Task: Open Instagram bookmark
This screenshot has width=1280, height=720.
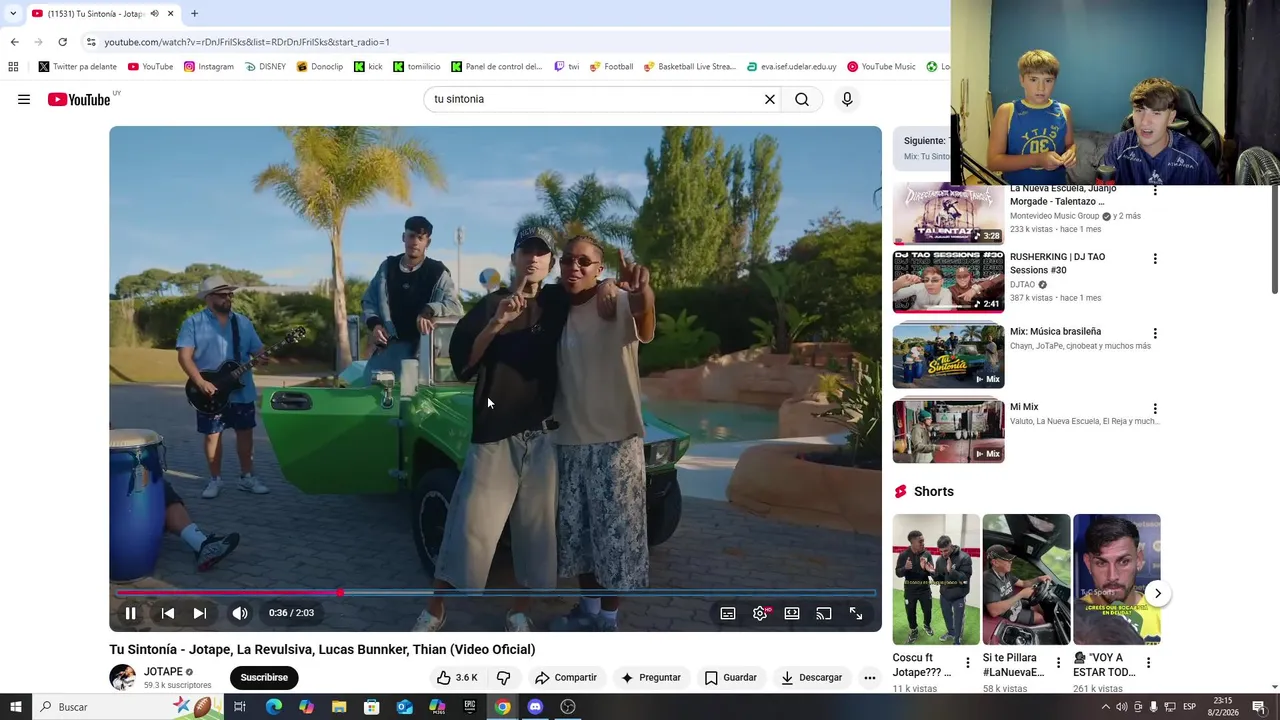Action: pos(209,67)
